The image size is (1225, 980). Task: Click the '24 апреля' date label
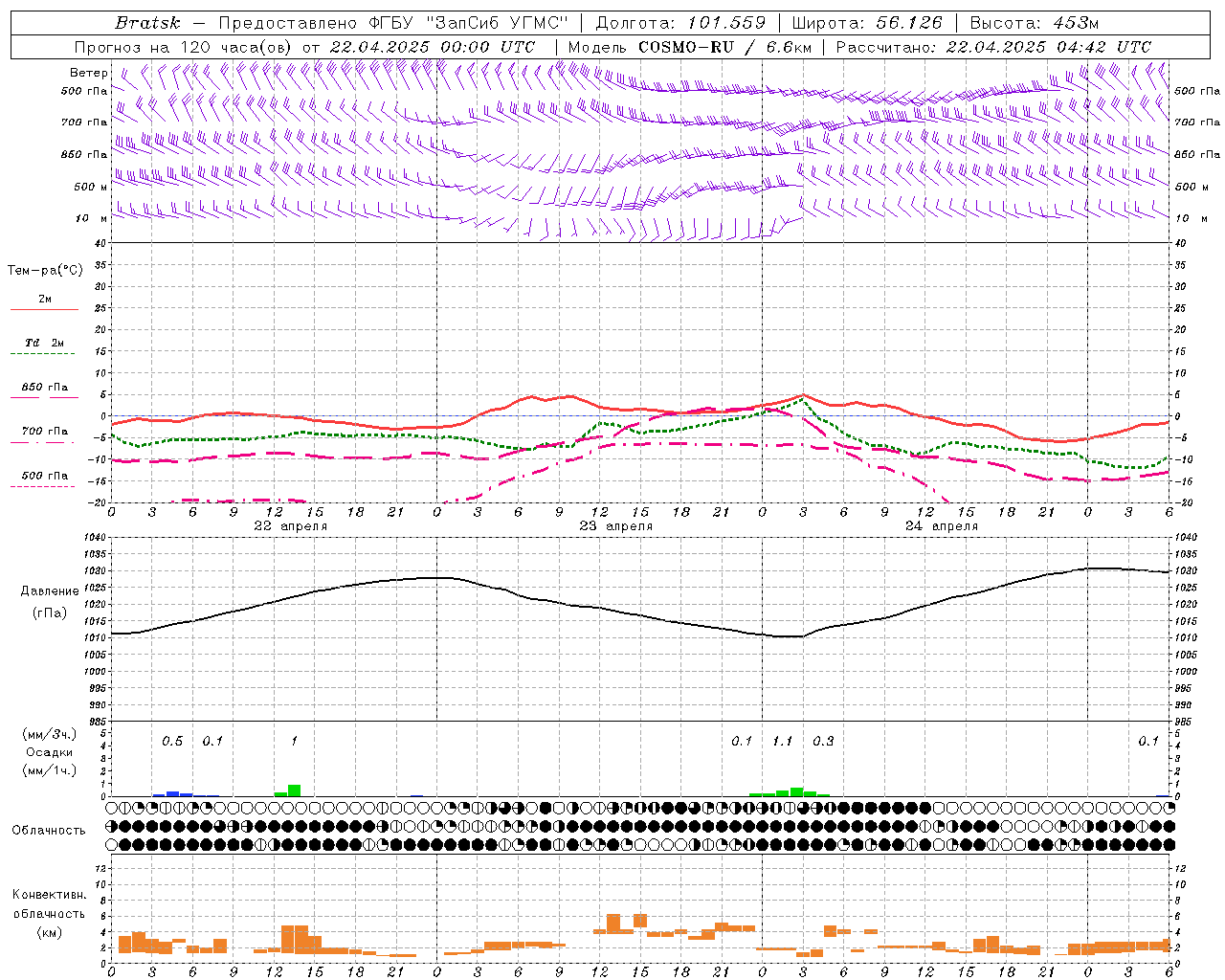[x=941, y=526]
